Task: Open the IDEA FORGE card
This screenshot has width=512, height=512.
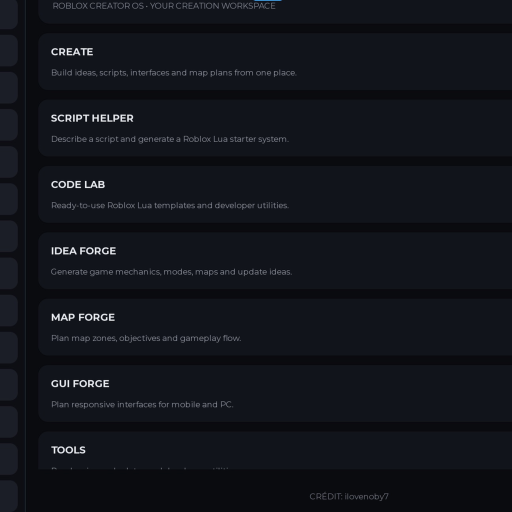Action: [x=275, y=261]
